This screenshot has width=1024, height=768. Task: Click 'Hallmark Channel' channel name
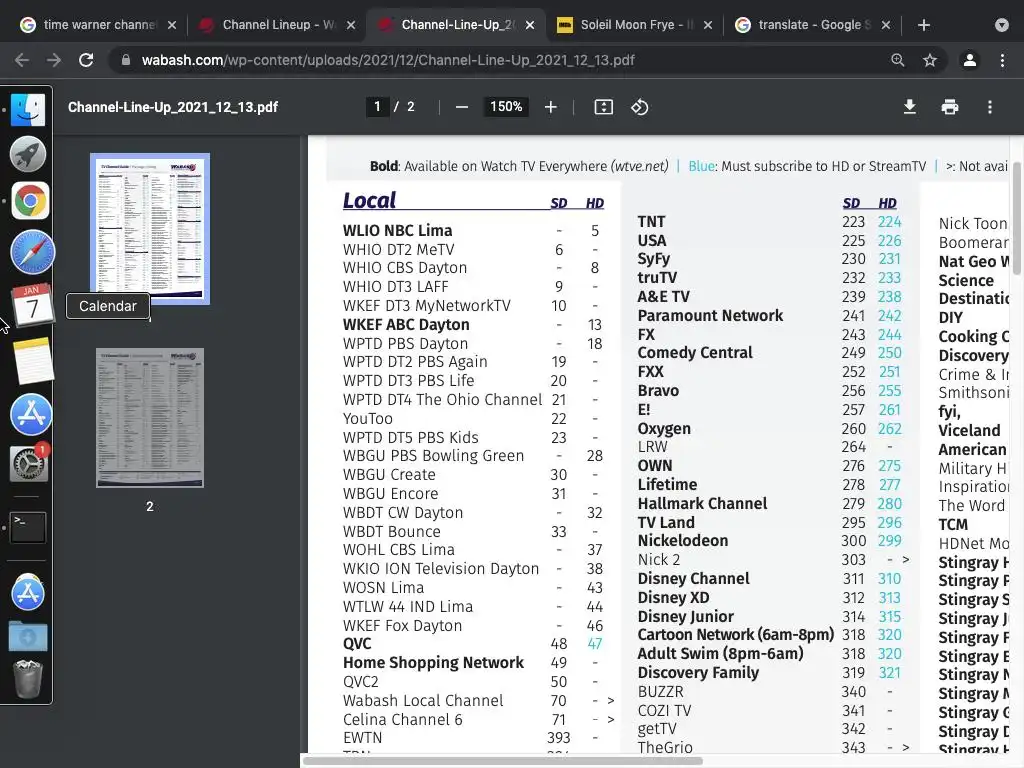pyautogui.click(x=702, y=504)
